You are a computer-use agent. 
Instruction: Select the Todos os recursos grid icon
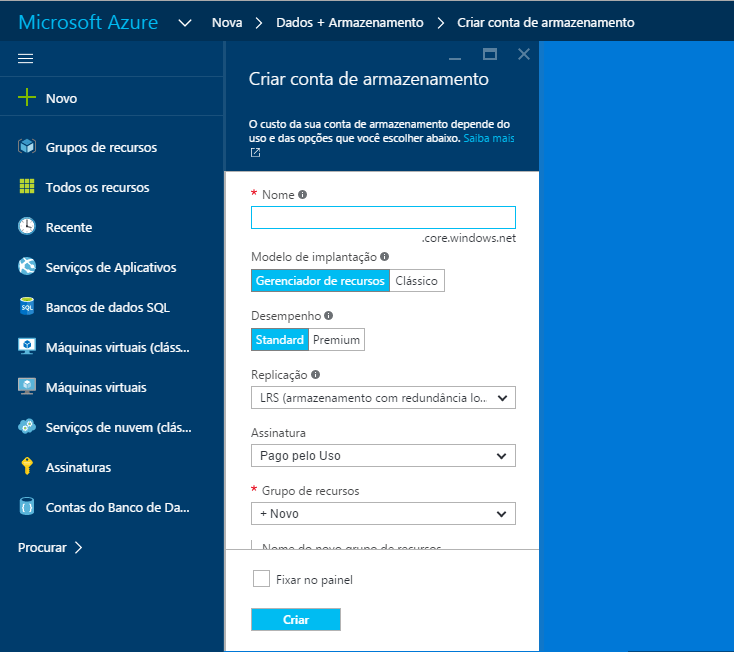tap(27, 187)
